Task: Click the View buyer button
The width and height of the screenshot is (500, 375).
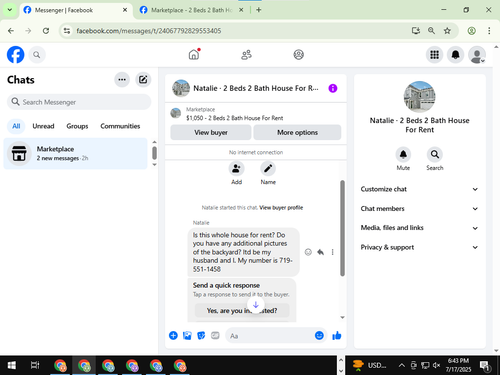Action: click(211, 132)
